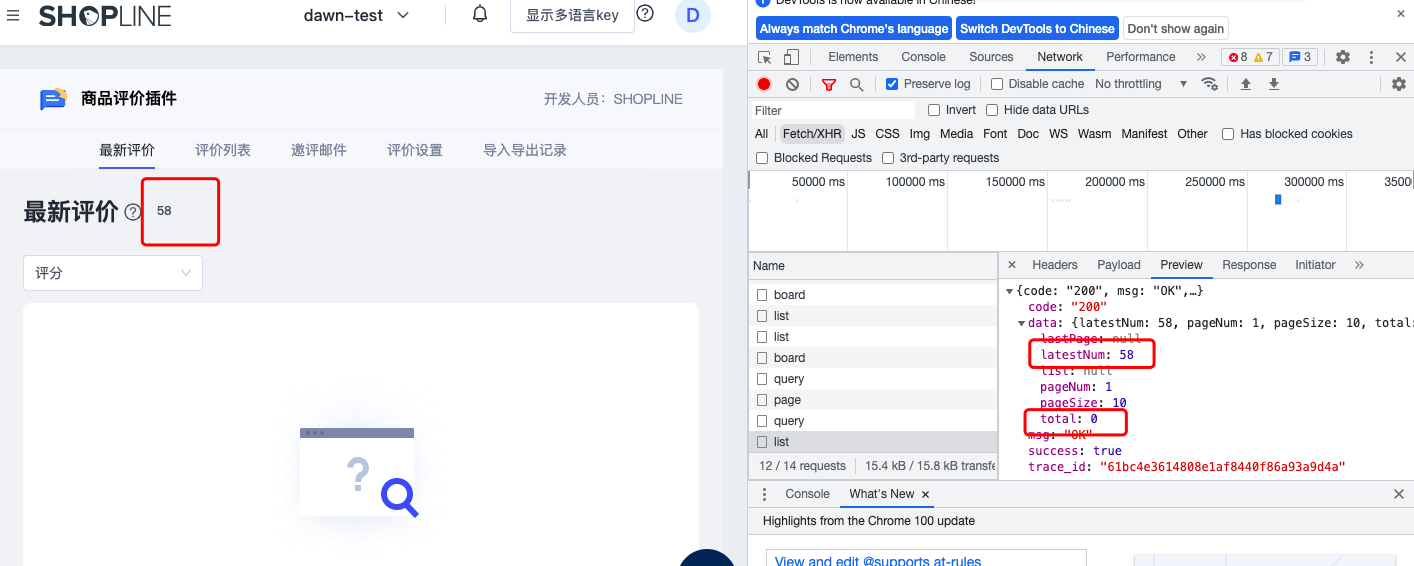Switch to Response tab

[1249, 265]
